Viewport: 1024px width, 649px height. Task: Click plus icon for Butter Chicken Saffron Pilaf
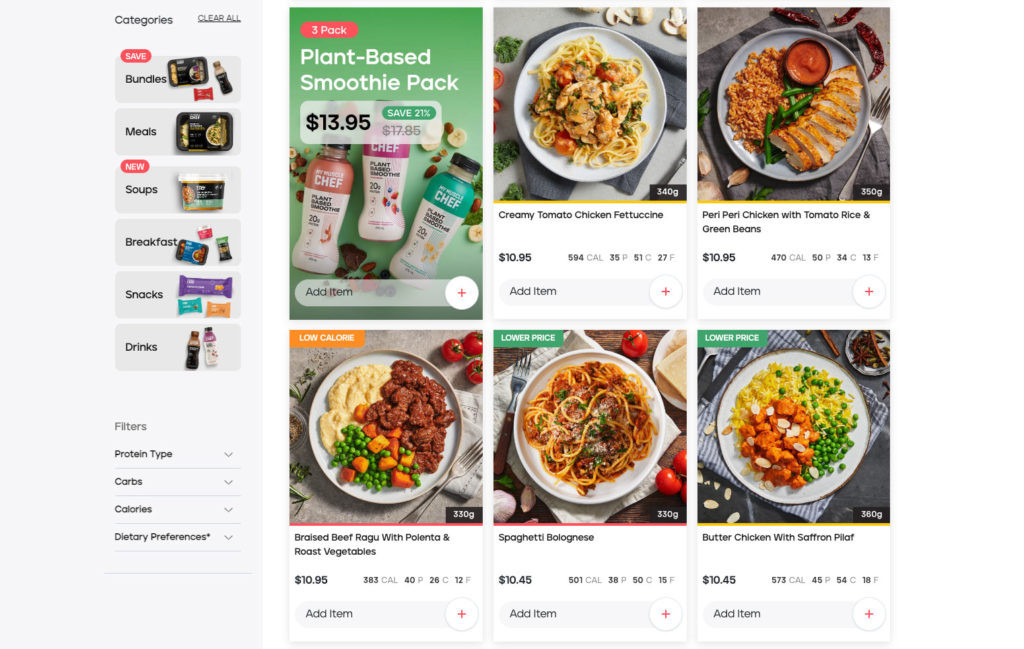[x=869, y=614]
